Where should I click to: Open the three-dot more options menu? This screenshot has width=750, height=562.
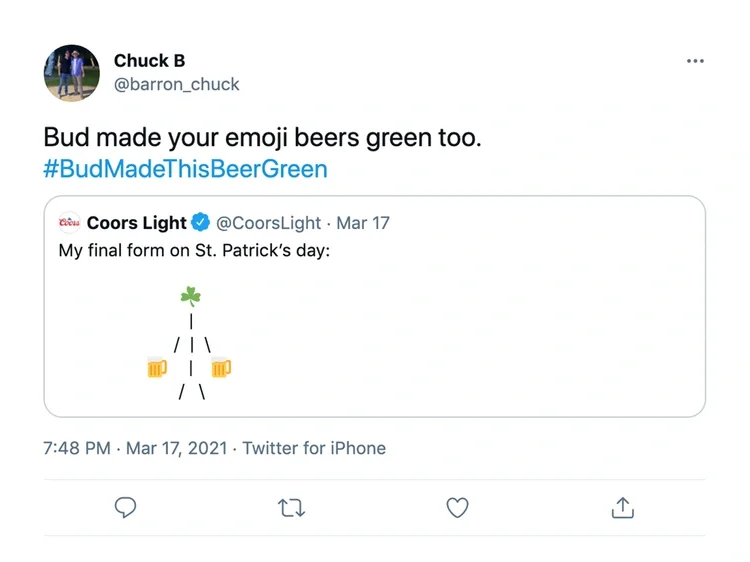[x=695, y=61]
